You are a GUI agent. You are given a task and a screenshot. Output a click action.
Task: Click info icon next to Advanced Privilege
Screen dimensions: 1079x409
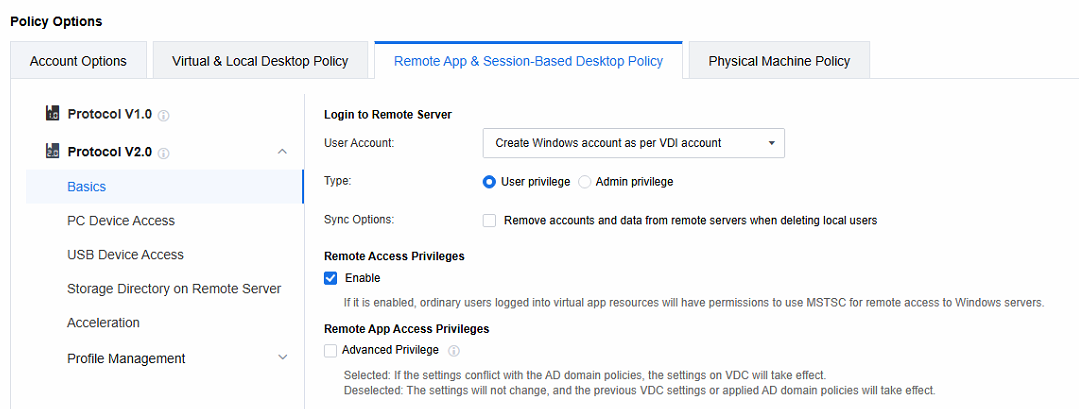click(x=454, y=351)
